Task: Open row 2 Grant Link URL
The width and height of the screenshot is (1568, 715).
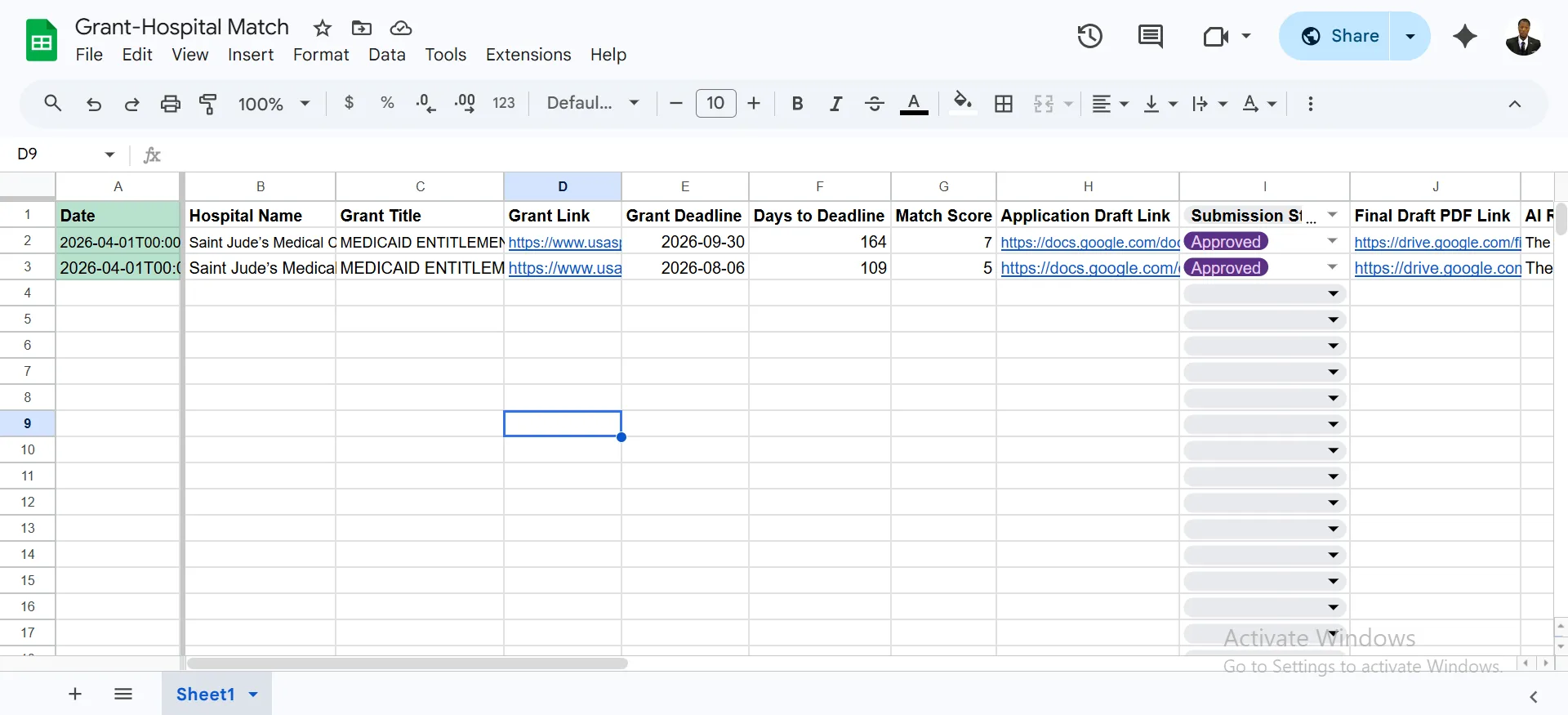Action: tap(564, 242)
